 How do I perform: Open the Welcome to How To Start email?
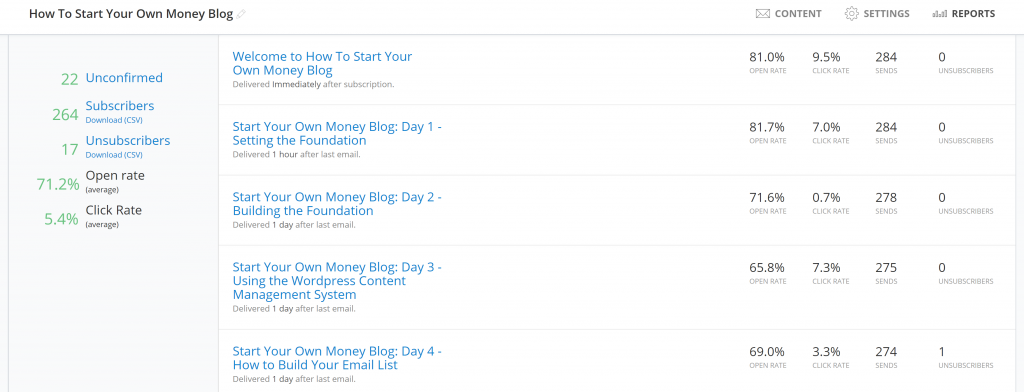click(x=322, y=63)
